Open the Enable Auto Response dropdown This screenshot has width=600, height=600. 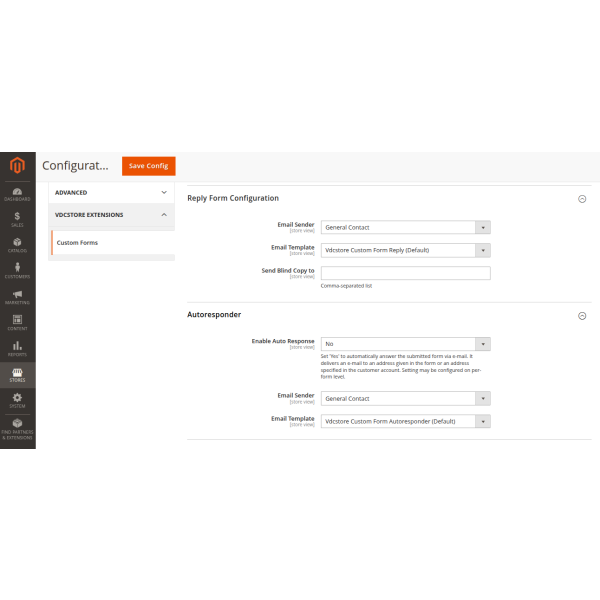(x=405, y=344)
